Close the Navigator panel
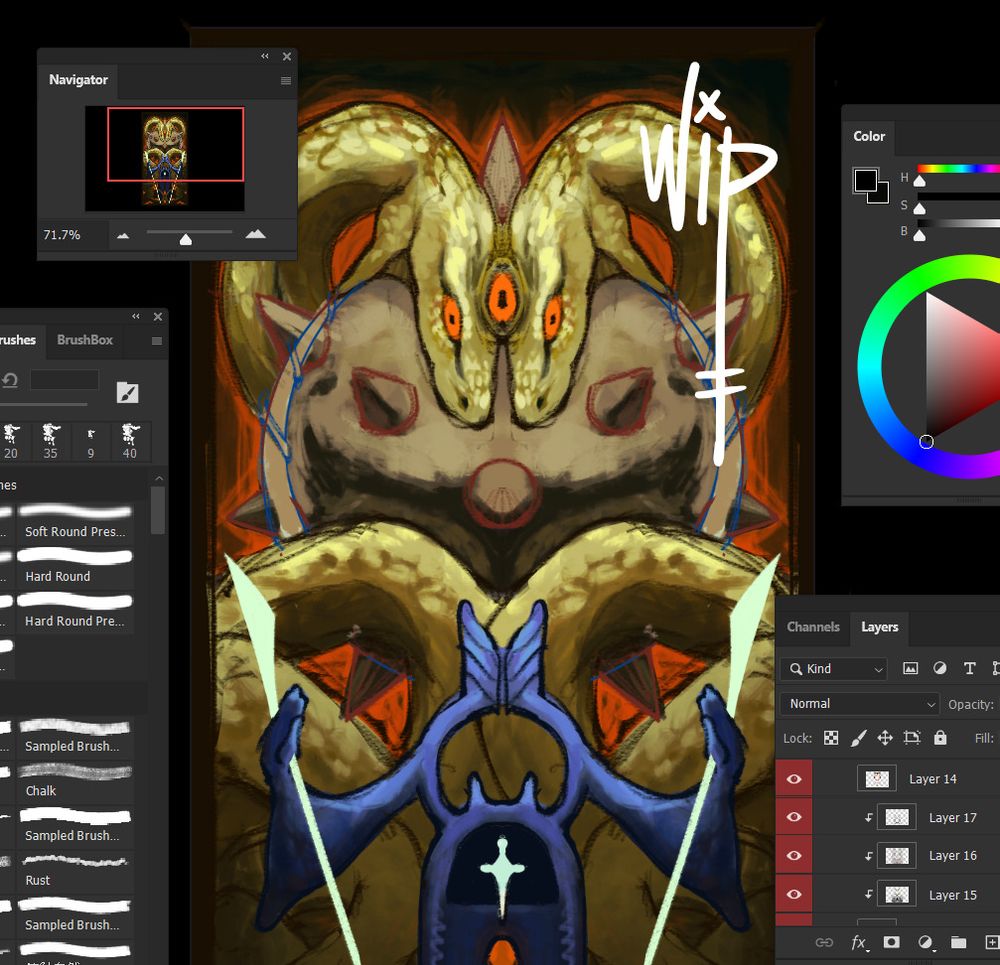Image resolution: width=1000 pixels, height=965 pixels. [287, 56]
